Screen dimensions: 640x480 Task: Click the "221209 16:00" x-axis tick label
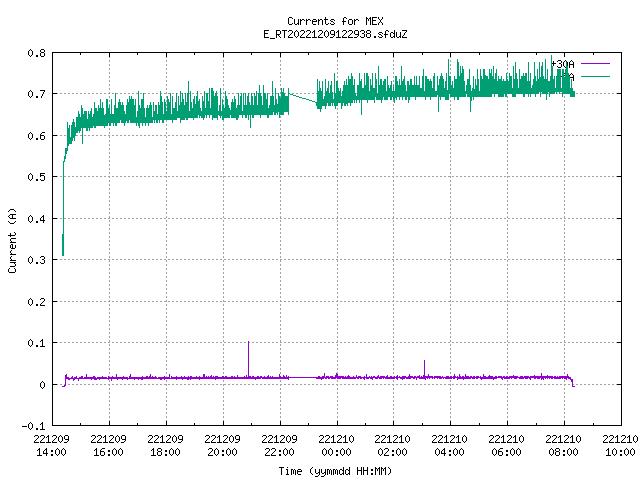[109, 446]
